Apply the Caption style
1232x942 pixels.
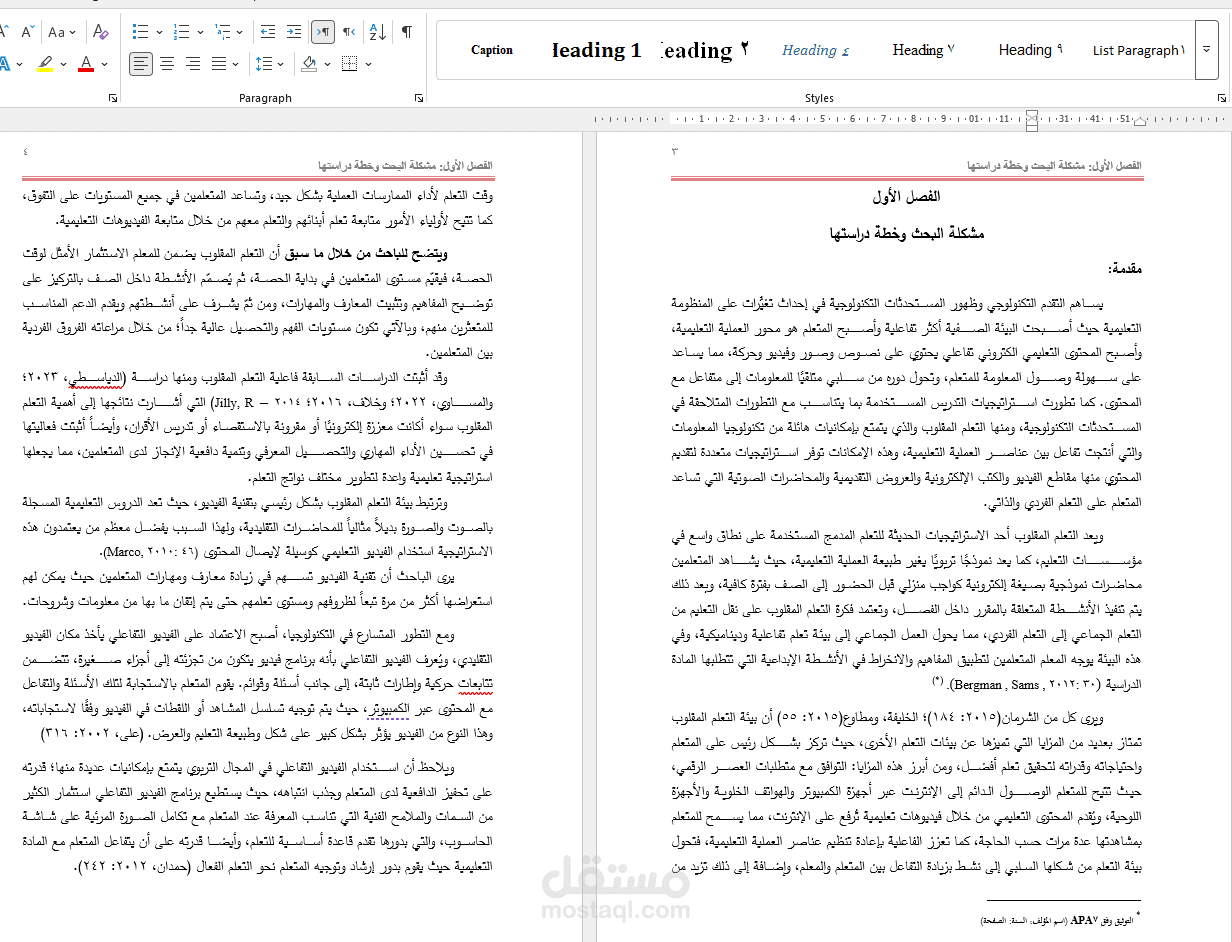click(x=492, y=50)
